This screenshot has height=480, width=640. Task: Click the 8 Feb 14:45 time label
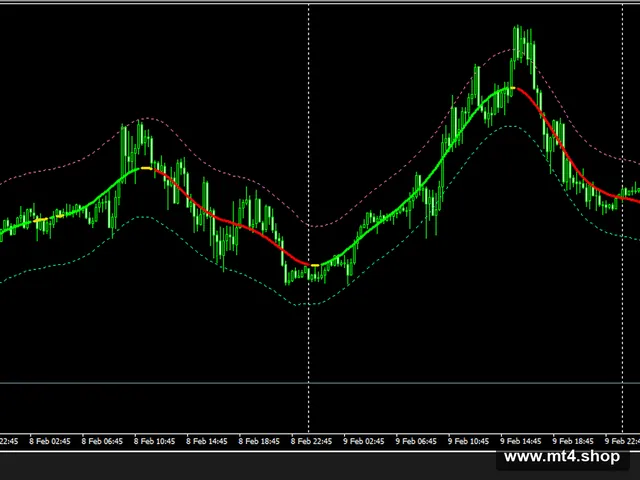pos(207,441)
